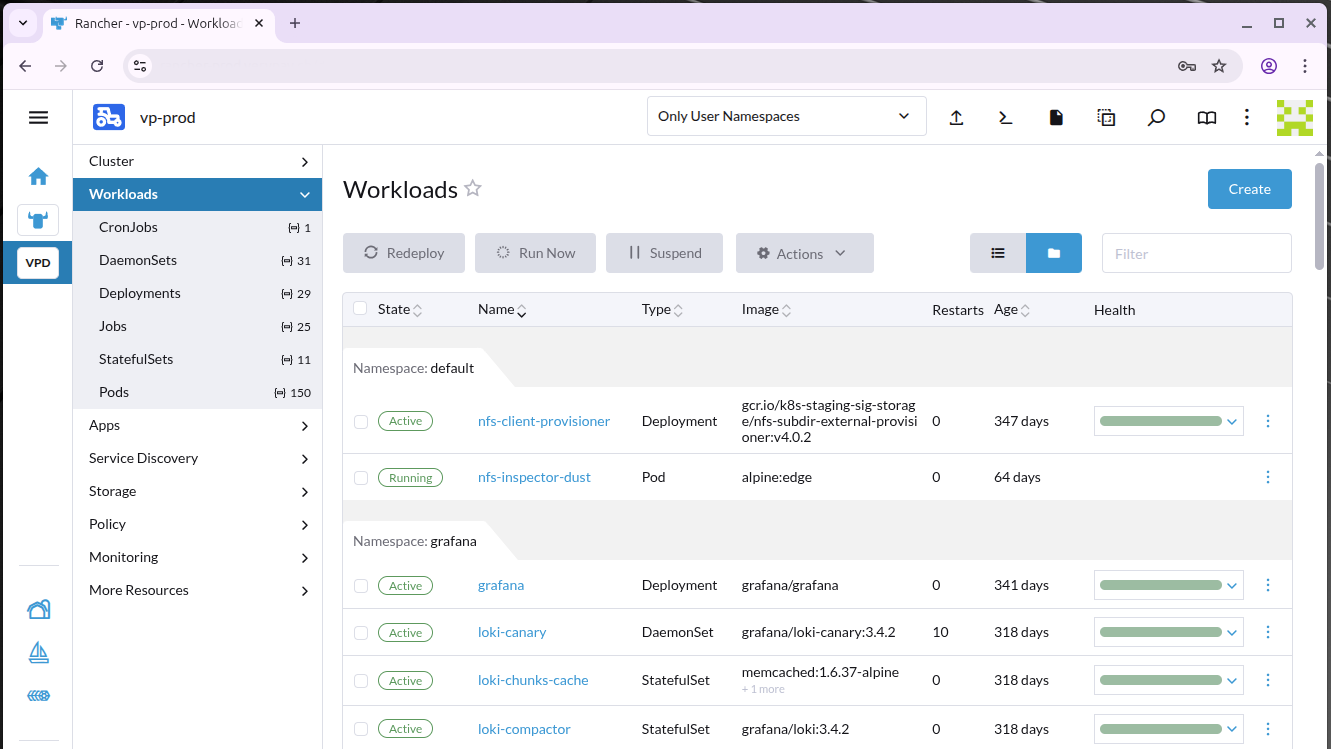Screen dimensions: 1331x749
Task: Select Deployments in the Workloads menu
Action: (x=140, y=293)
